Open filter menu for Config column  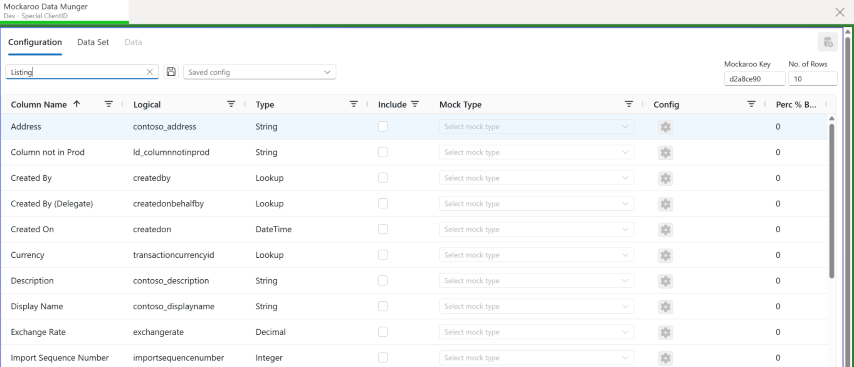point(752,104)
